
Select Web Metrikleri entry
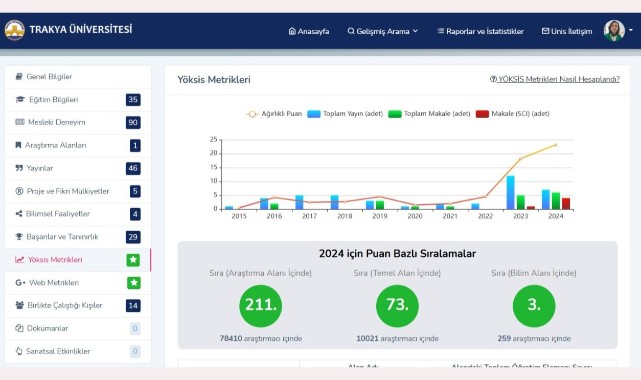78,283
